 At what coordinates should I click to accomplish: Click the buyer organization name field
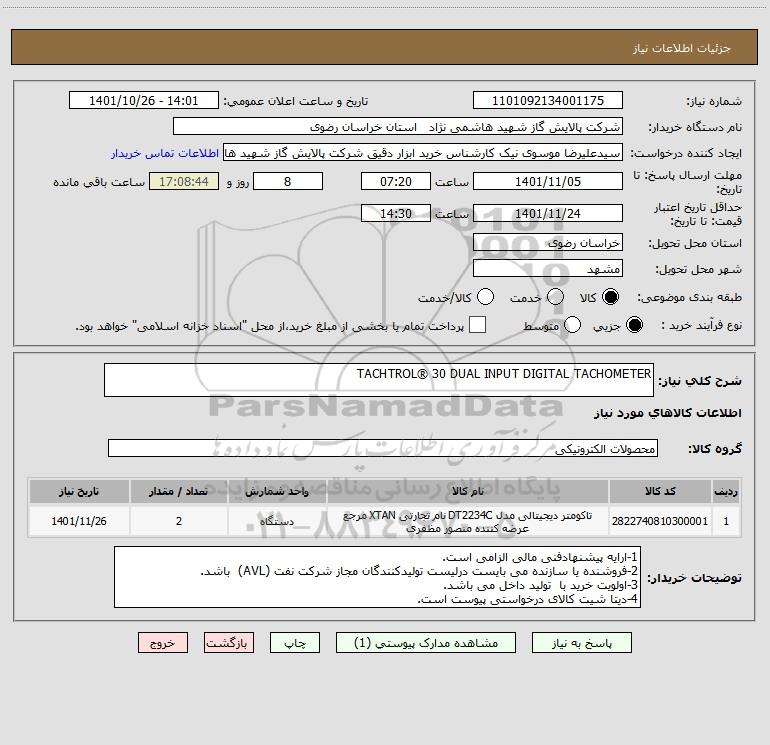click(x=398, y=127)
